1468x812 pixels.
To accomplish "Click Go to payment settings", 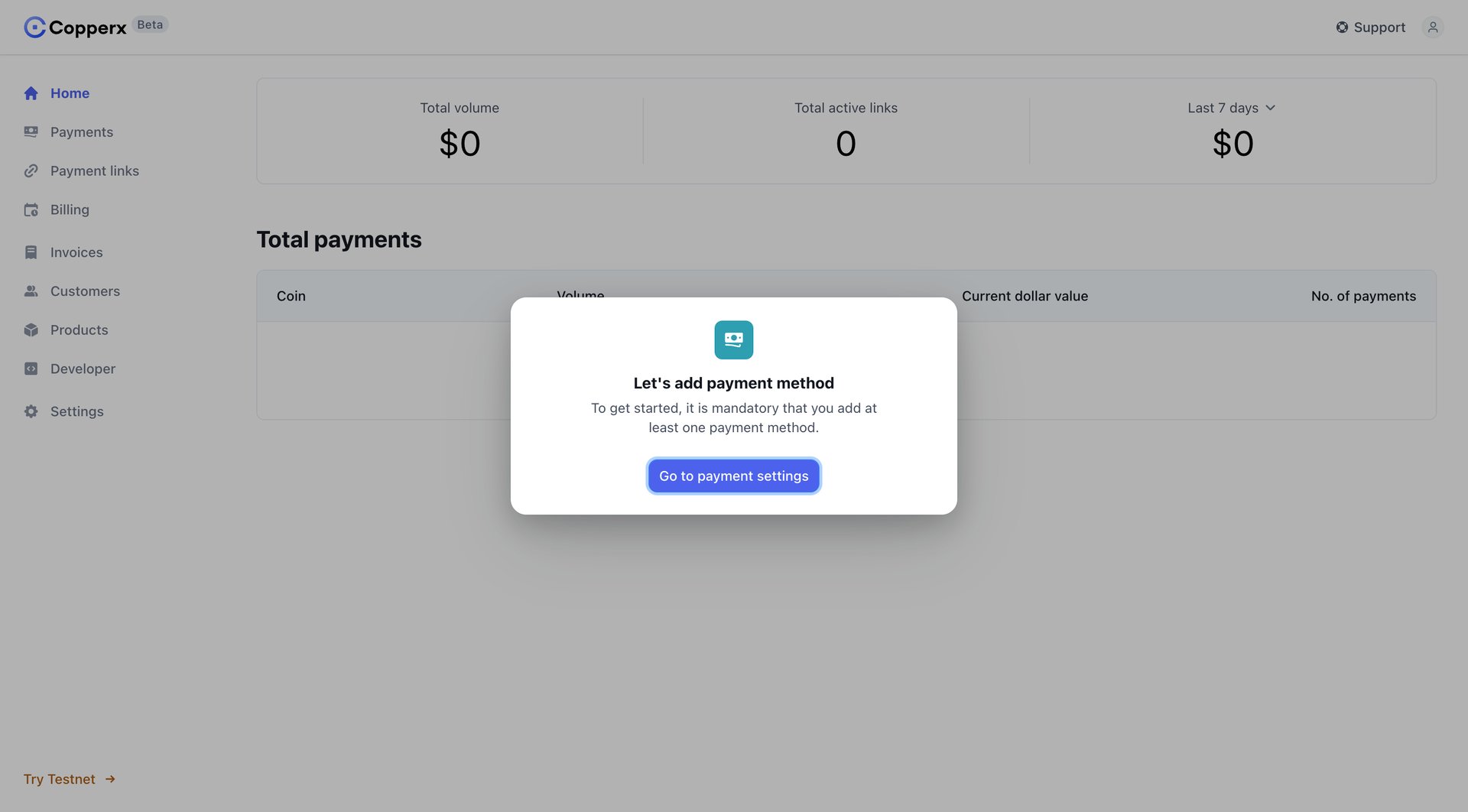I will pyautogui.click(x=733, y=476).
